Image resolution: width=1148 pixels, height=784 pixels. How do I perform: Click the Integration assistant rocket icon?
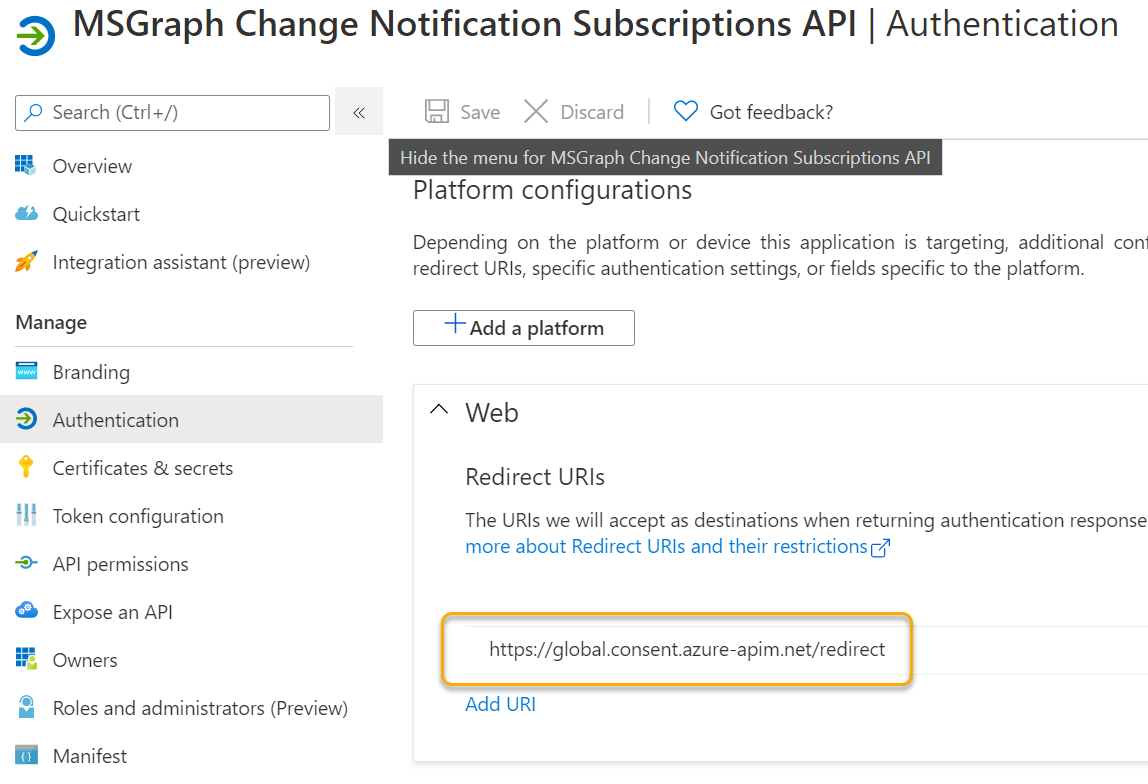tap(26, 261)
